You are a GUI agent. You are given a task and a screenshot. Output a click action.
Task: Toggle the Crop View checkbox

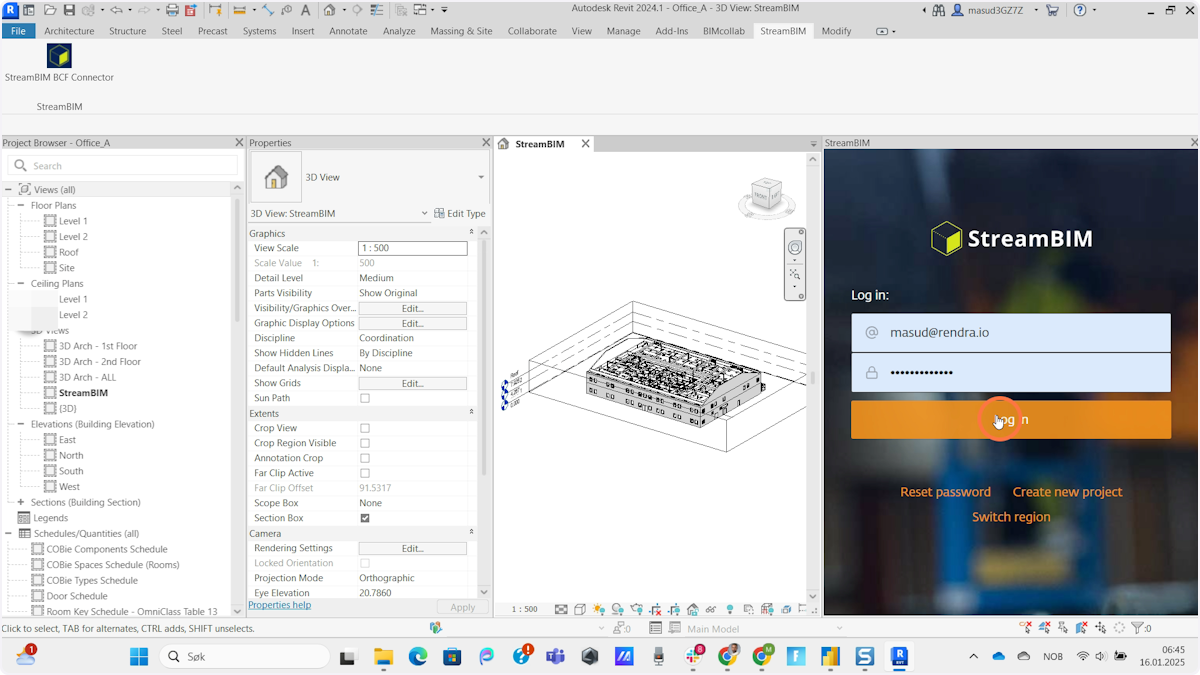point(365,428)
